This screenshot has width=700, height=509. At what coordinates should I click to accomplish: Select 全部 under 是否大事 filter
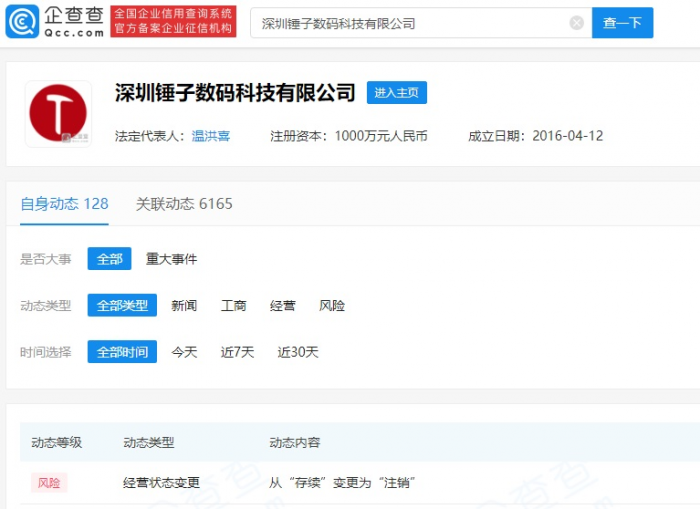[x=109, y=259]
